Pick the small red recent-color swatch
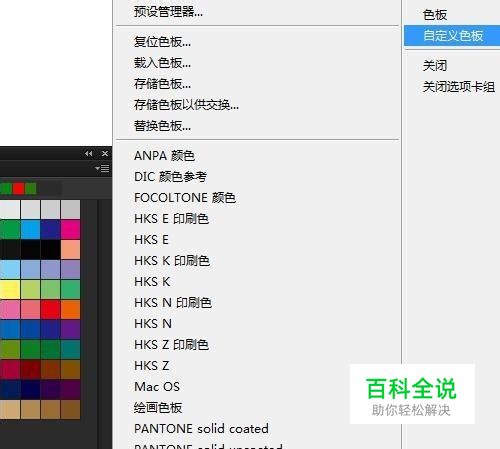Screen dimensions: 500x449 click(x=18, y=189)
